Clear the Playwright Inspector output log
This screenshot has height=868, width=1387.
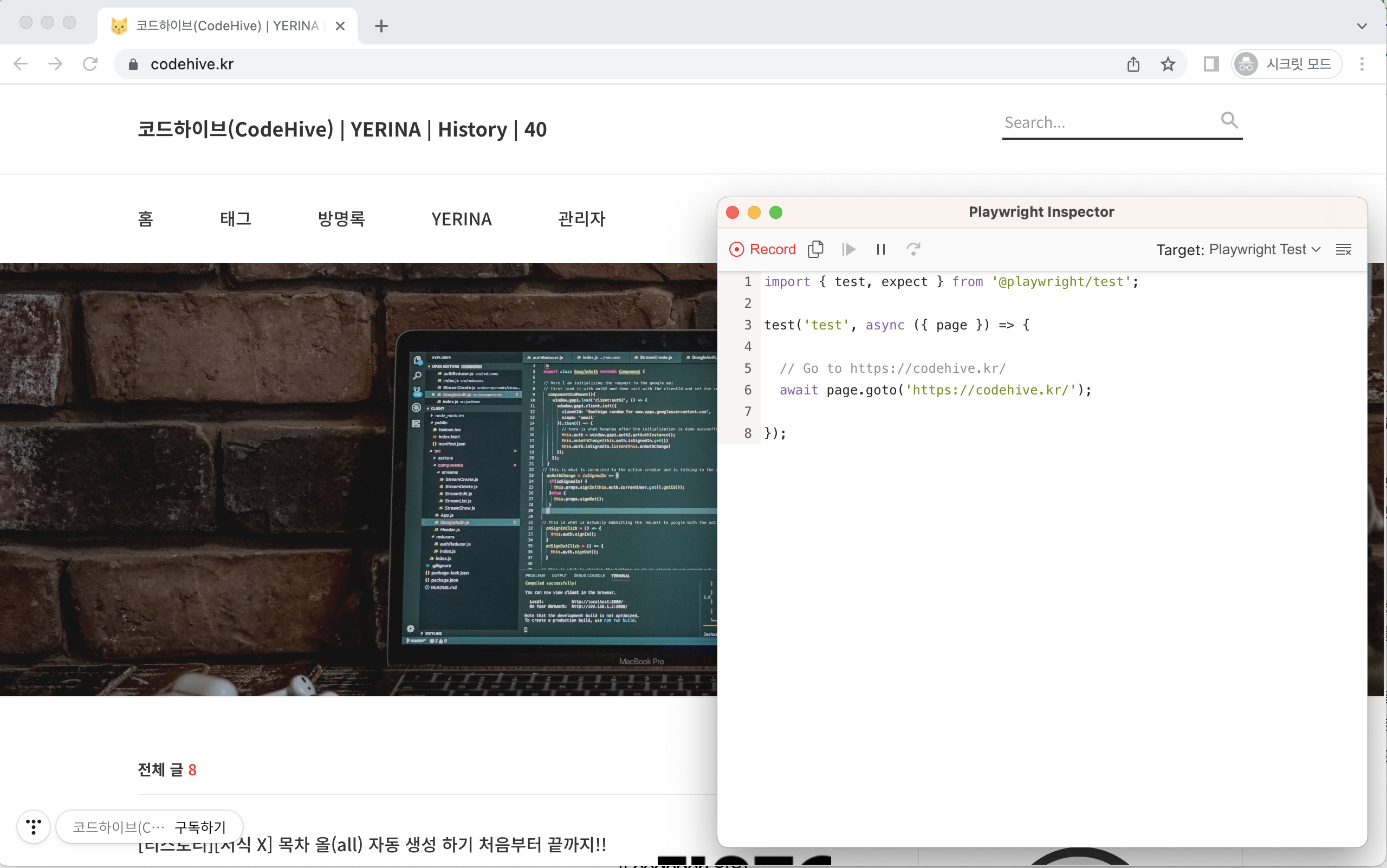point(1344,249)
